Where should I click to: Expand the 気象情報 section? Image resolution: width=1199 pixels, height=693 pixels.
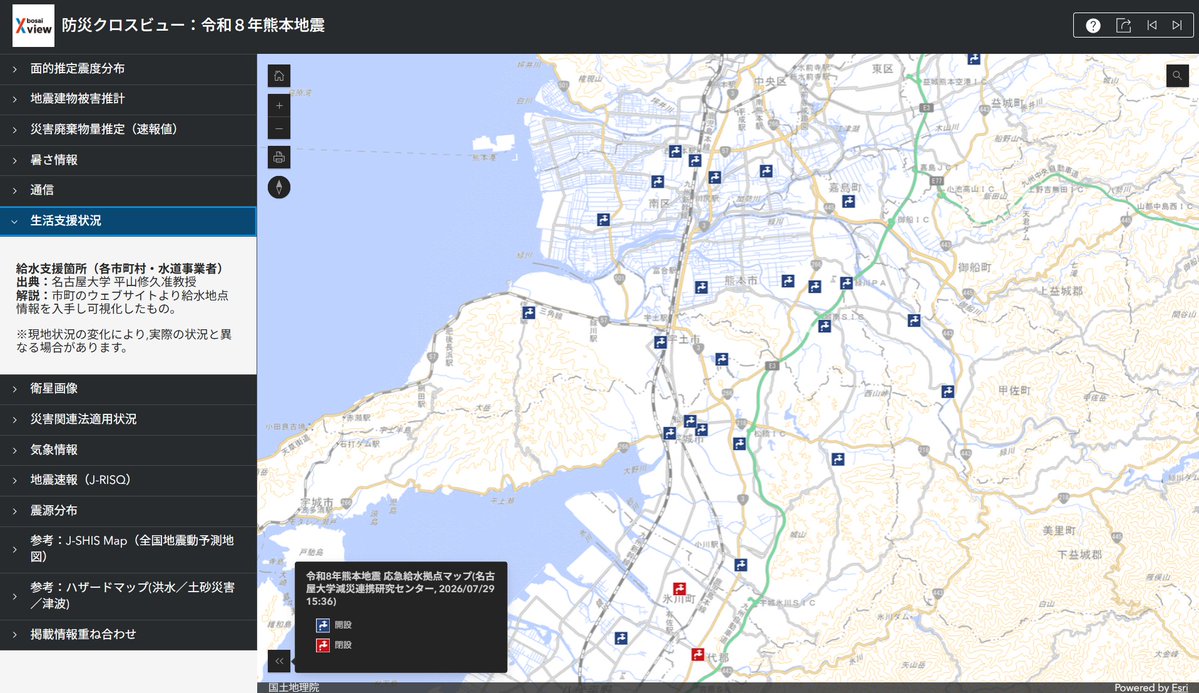[x=128, y=451]
